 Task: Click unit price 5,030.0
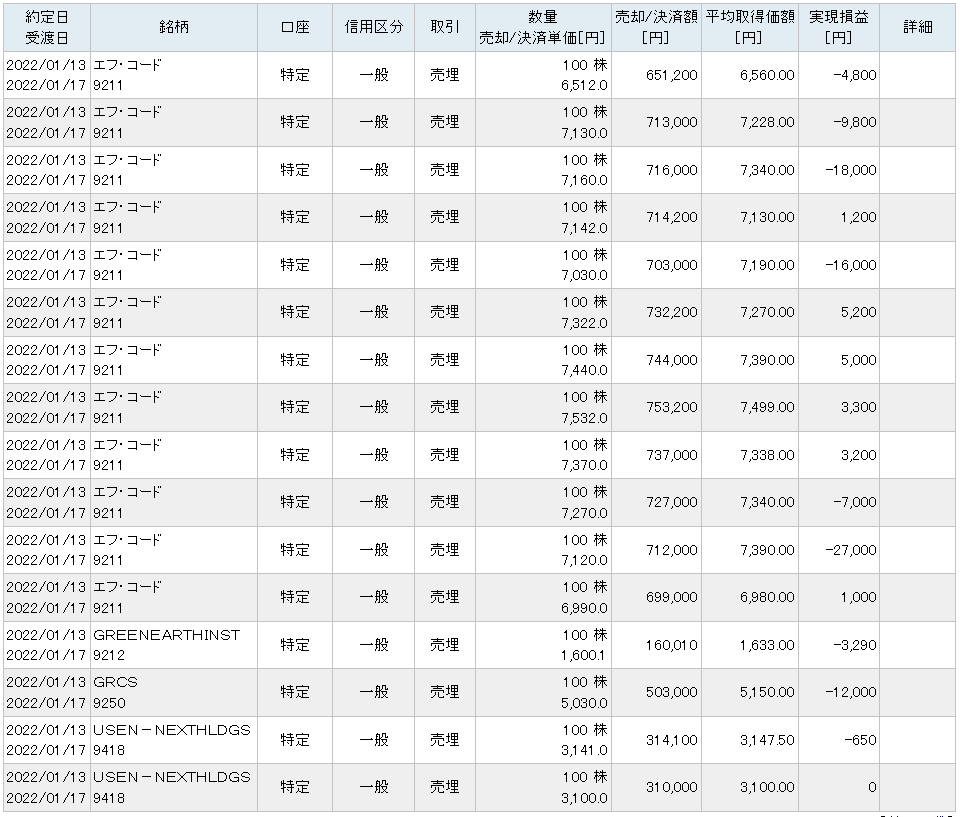pyautogui.click(x=584, y=703)
